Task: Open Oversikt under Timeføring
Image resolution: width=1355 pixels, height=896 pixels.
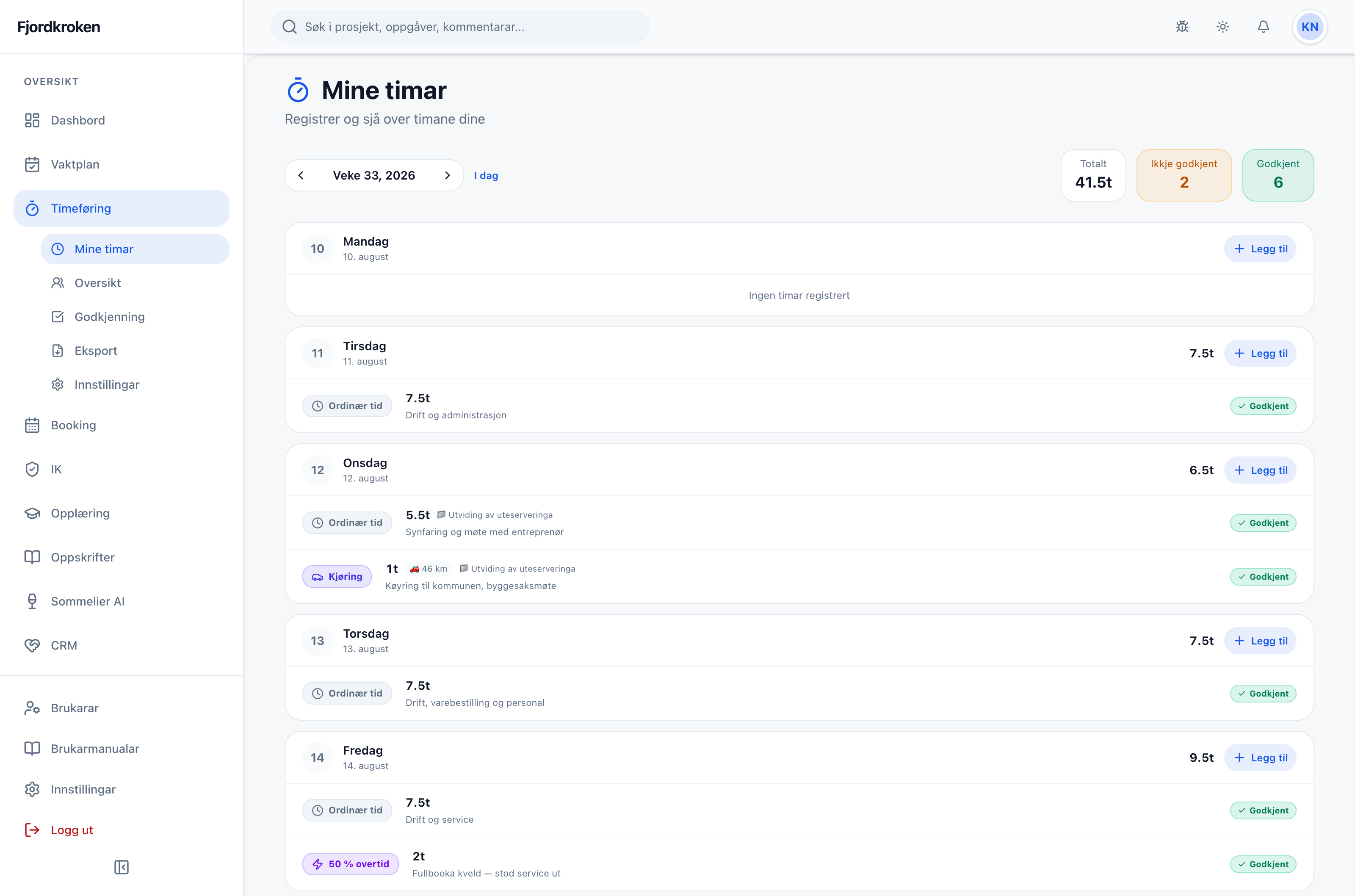Action: (x=135, y=283)
